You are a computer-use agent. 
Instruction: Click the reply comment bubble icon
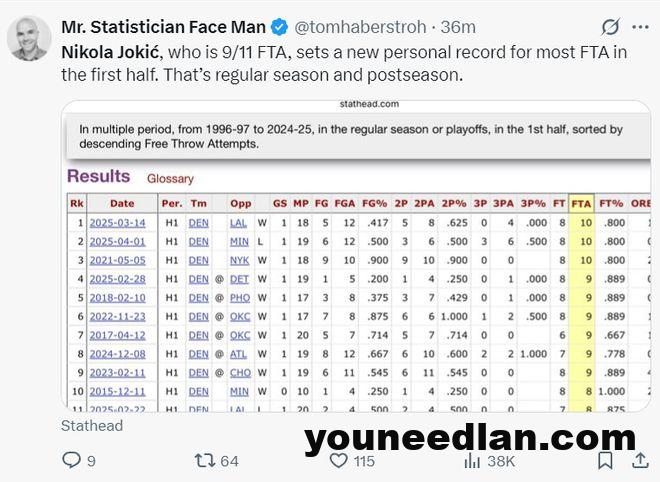click(71, 460)
